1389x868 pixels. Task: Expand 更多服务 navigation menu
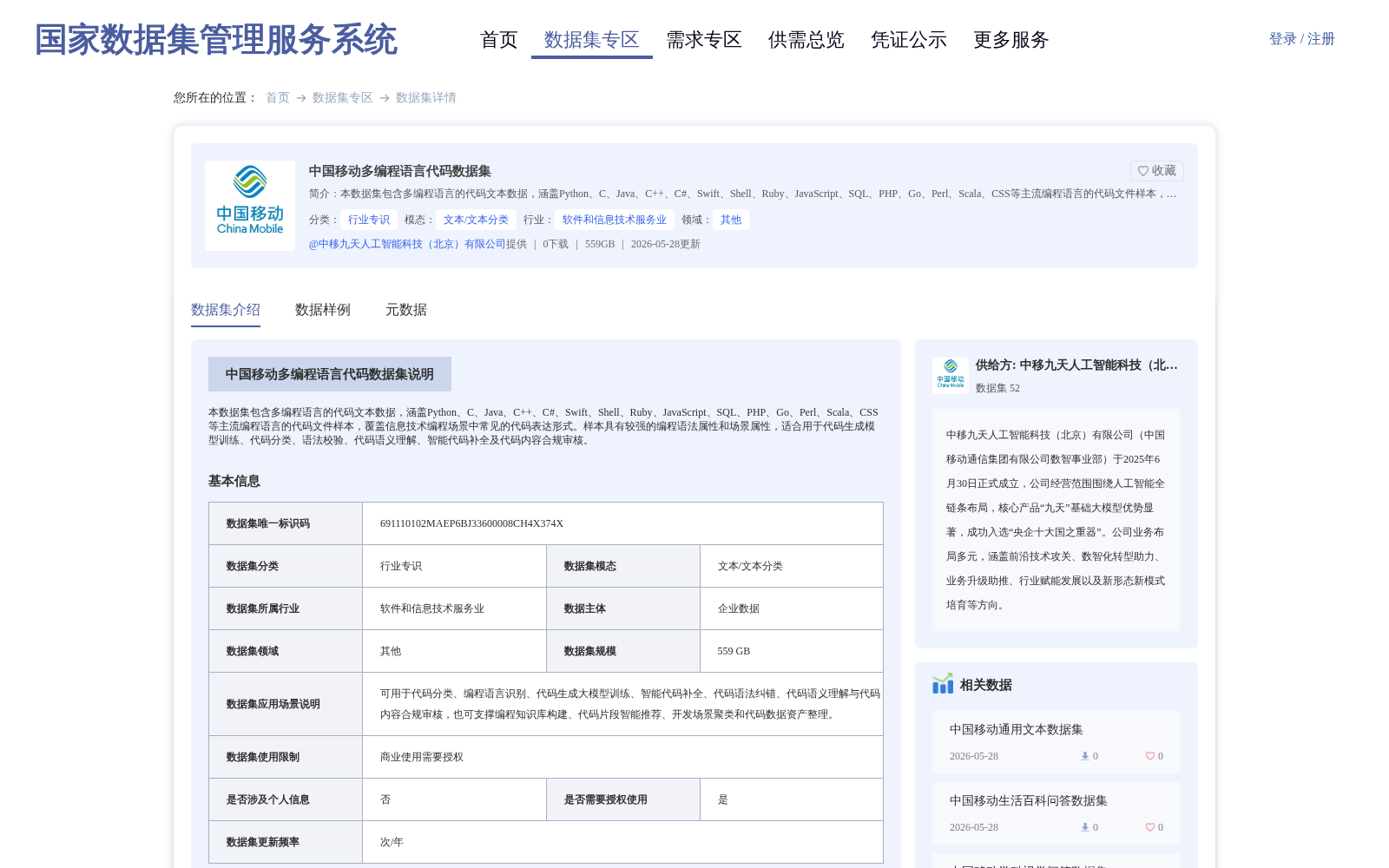(1011, 40)
